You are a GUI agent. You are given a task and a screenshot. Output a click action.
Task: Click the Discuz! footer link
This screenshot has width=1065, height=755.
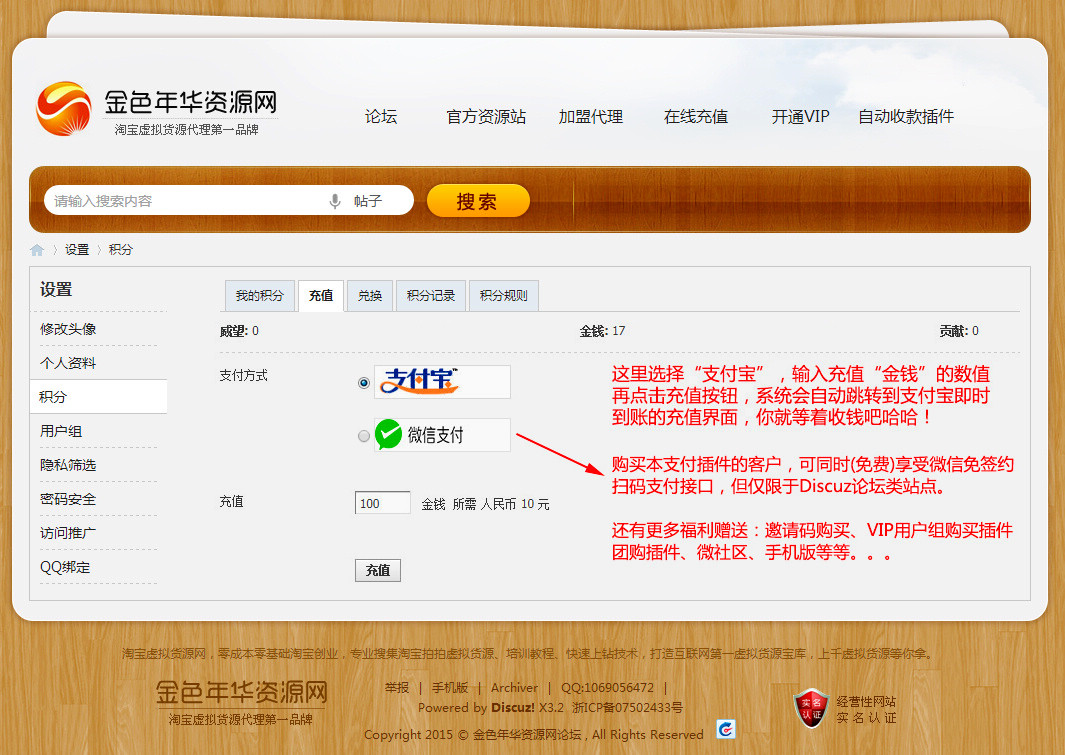point(513,707)
